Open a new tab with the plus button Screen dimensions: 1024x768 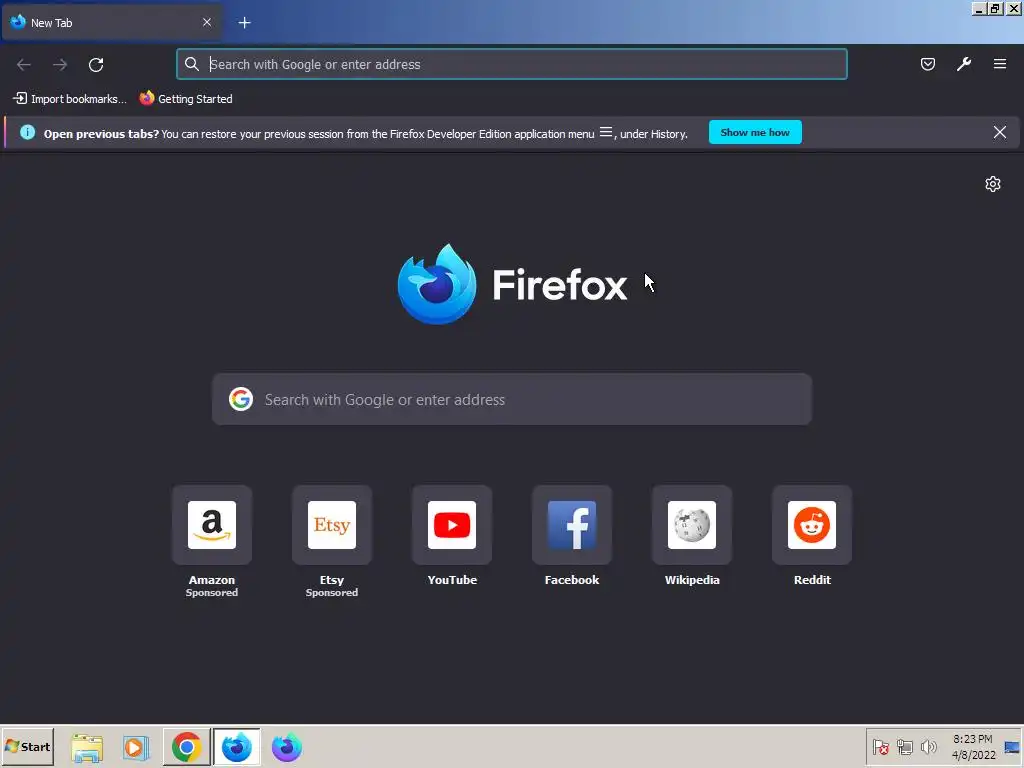244,23
